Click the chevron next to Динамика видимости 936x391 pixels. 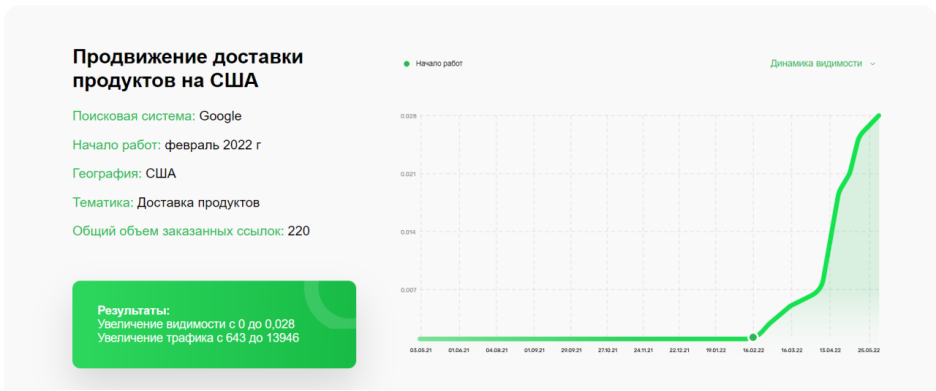coord(872,64)
